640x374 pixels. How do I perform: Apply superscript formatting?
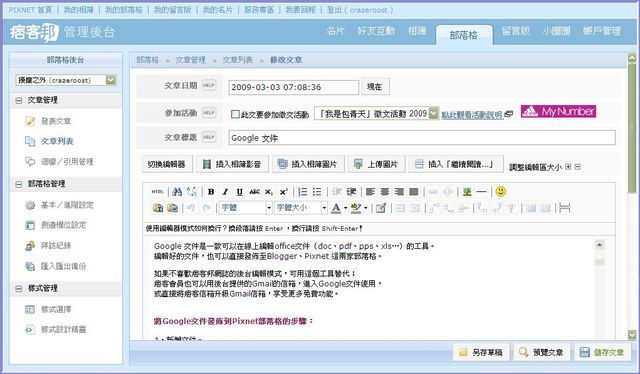coord(284,191)
